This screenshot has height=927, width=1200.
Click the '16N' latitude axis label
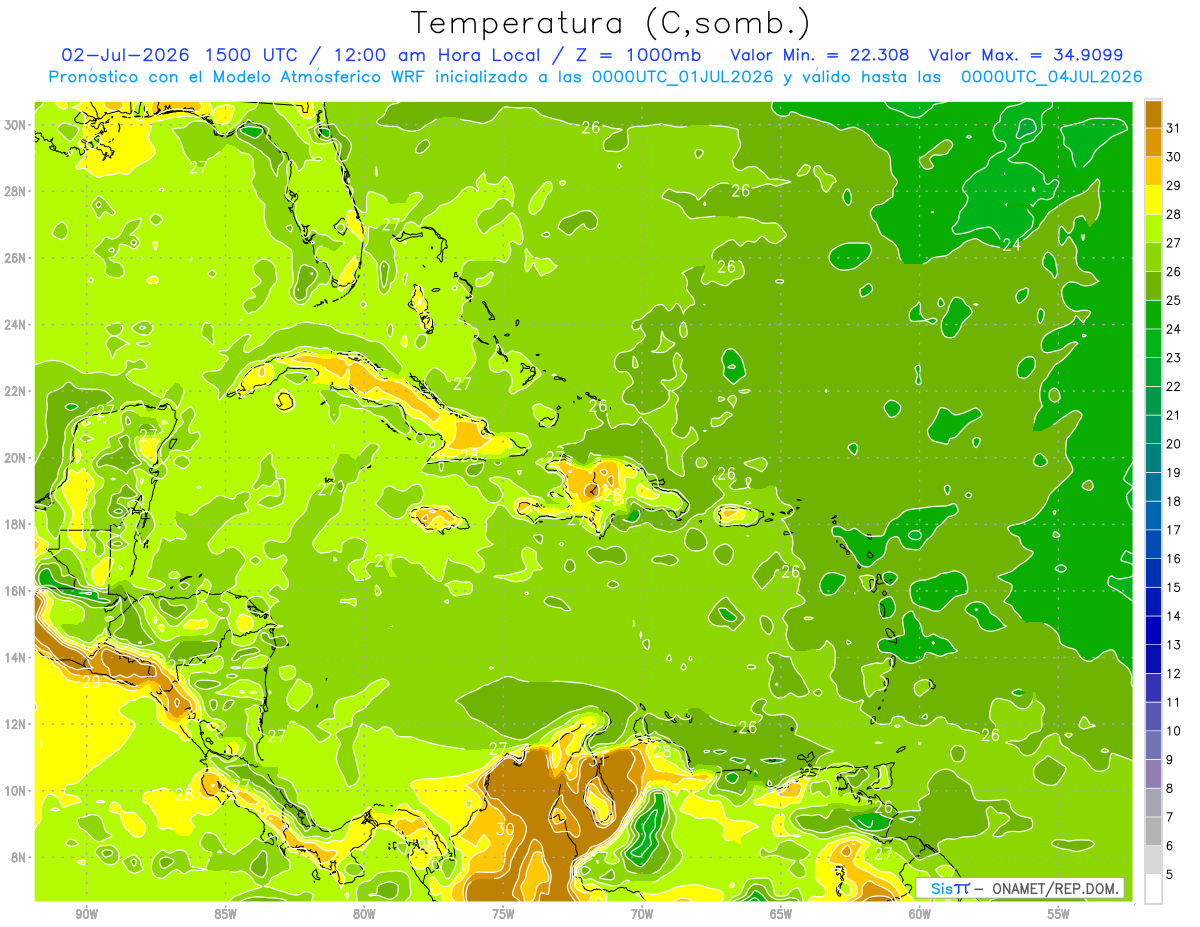17,591
